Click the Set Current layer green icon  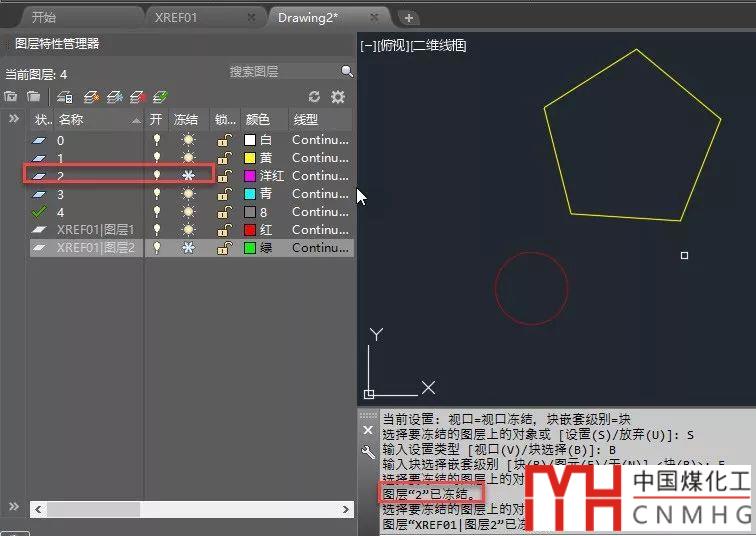point(160,97)
